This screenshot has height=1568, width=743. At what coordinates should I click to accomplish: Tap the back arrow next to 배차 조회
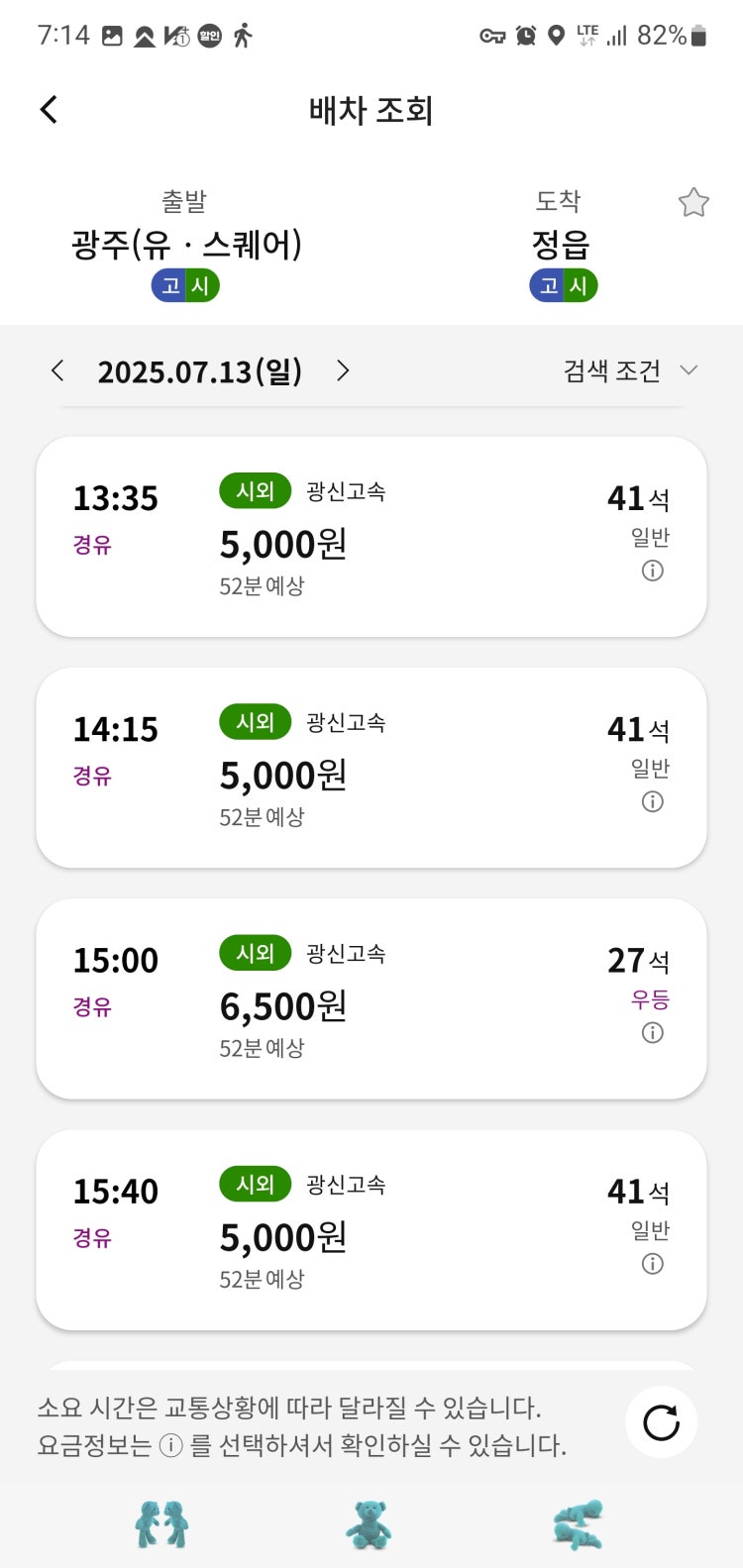tap(49, 109)
